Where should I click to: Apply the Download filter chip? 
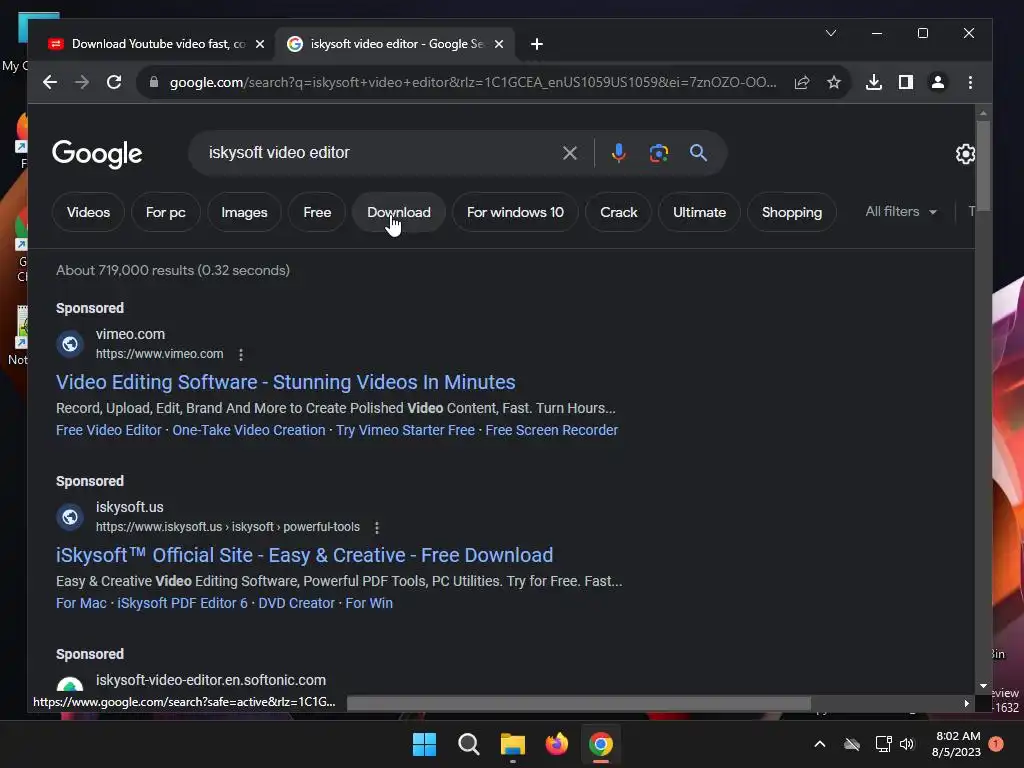click(398, 212)
